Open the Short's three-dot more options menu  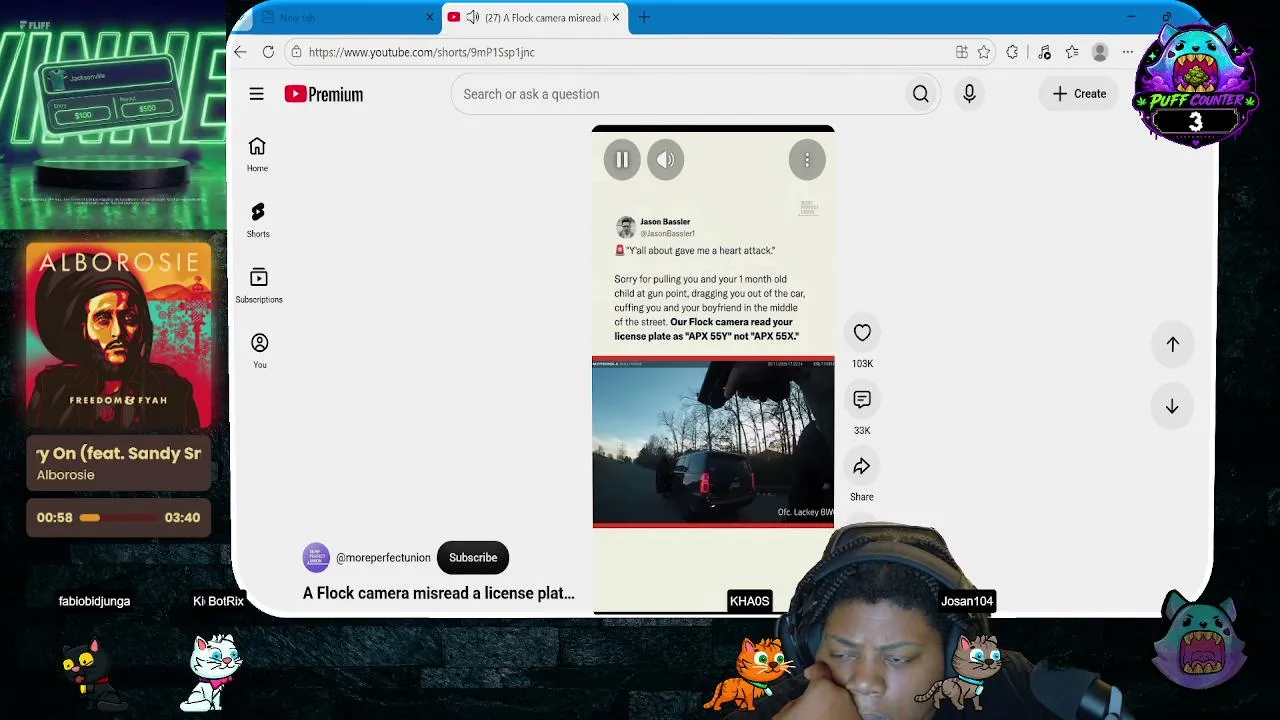click(807, 160)
